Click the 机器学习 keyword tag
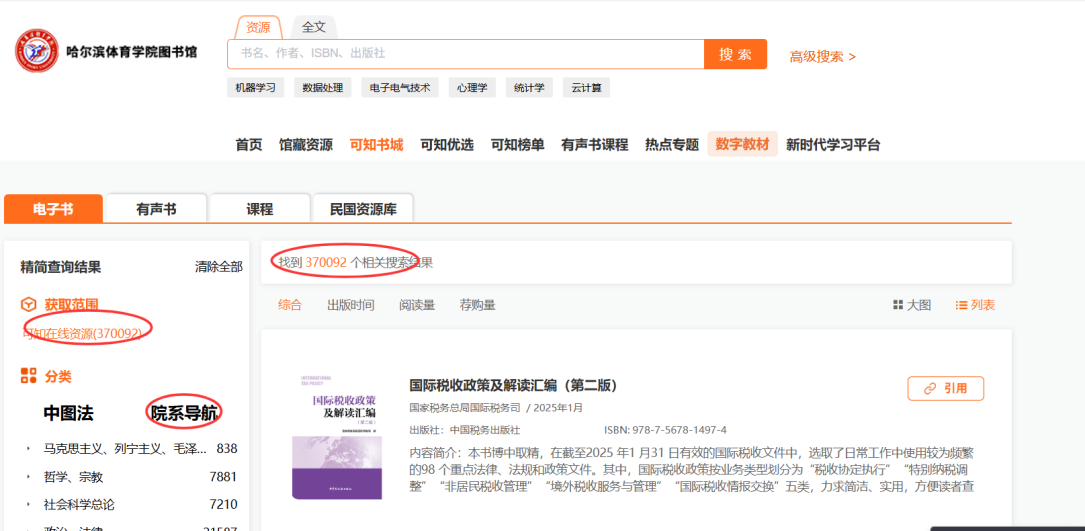The width and height of the screenshot is (1085, 531). 255,88
